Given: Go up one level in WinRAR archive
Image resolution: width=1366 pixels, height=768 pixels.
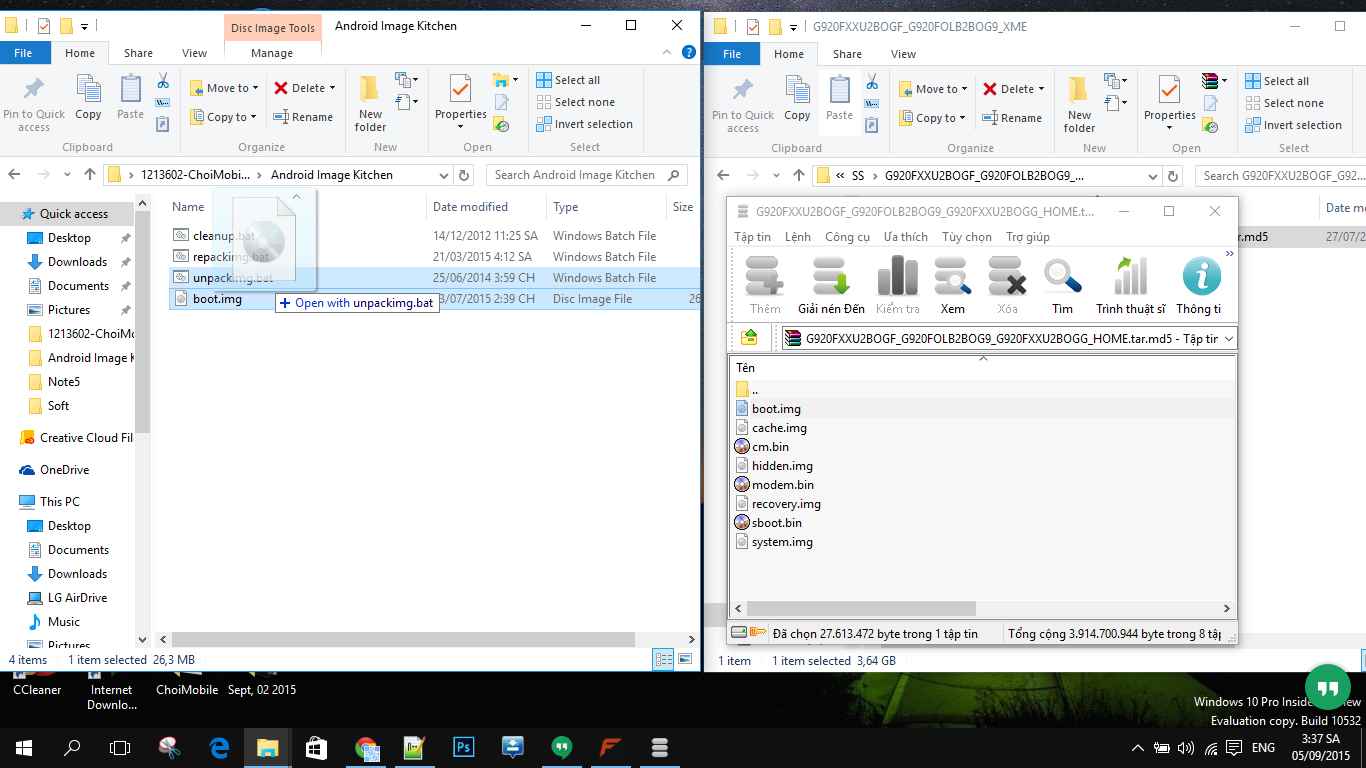Looking at the screenshot, I should 749,338.
